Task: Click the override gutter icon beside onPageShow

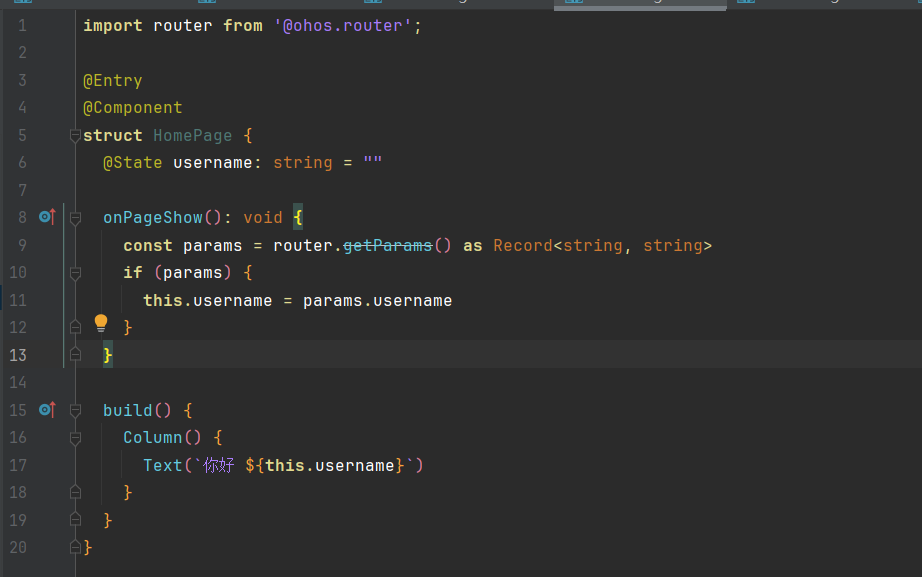Action: click(x=47, y=217)
